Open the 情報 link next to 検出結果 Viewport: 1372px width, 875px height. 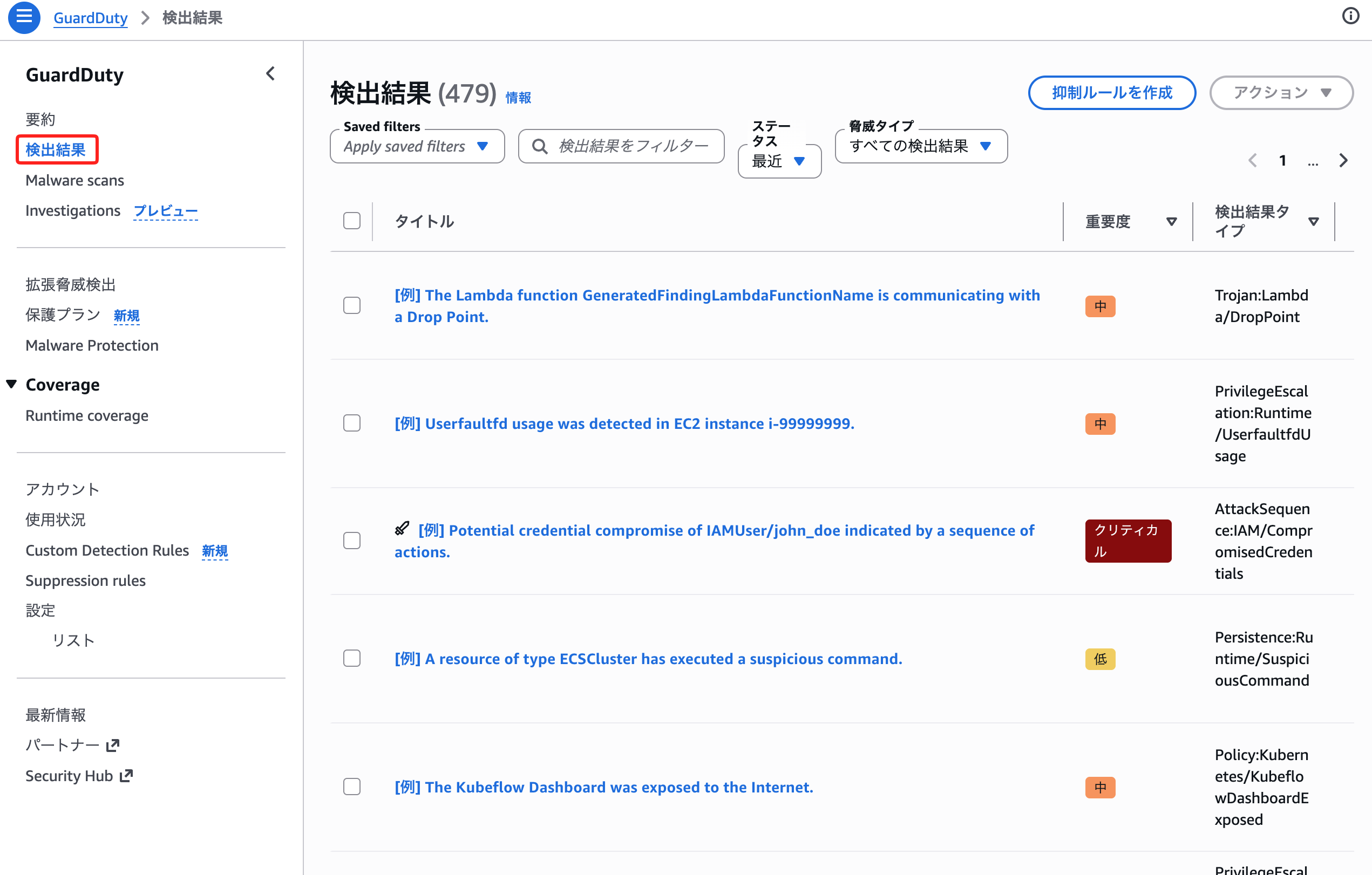click(x=518, y=98)
